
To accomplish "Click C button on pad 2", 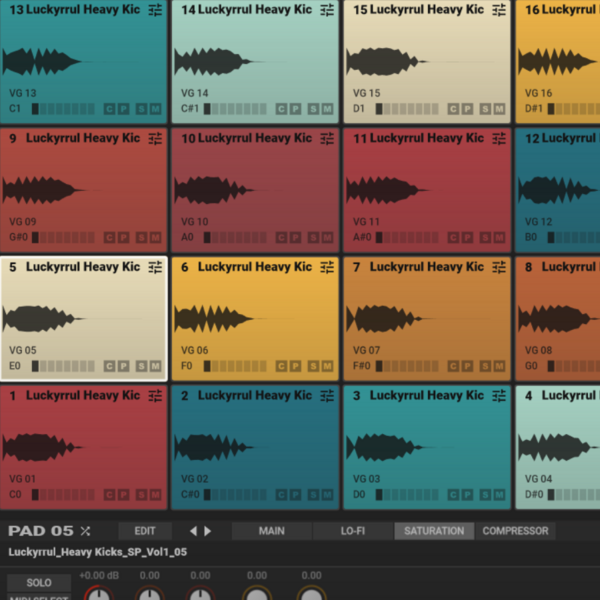I will click(x=281, y=495).
